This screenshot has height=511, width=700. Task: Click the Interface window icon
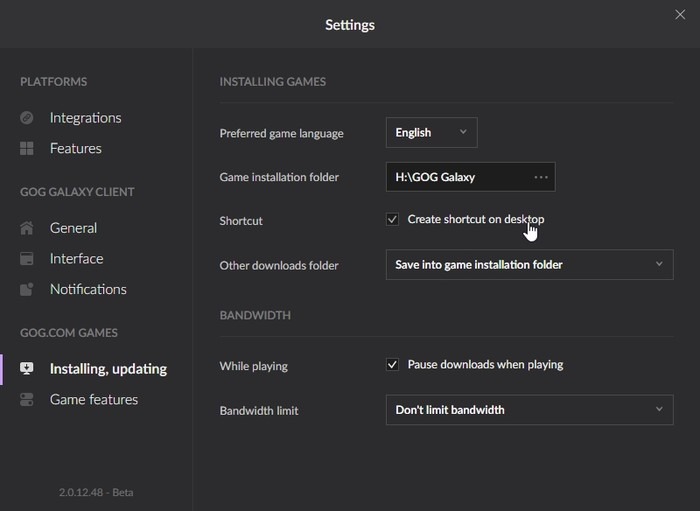tap(26, 258)
